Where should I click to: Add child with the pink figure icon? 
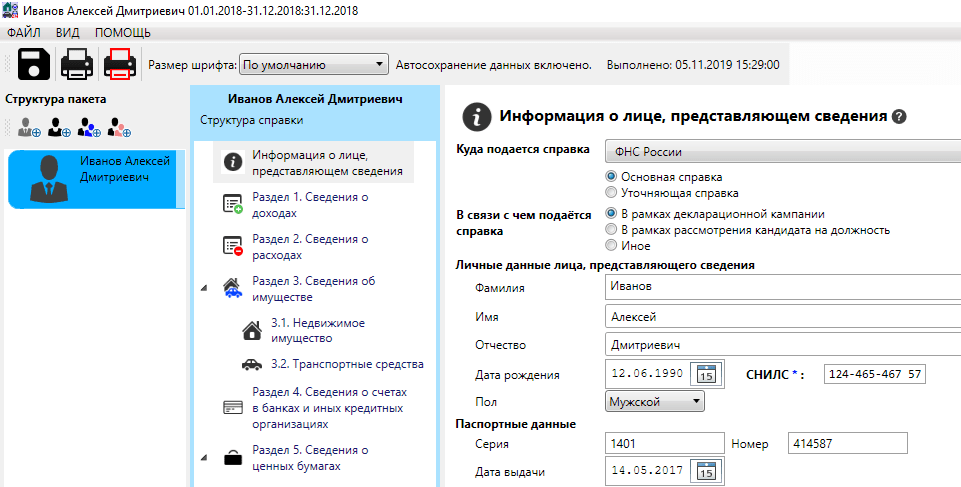click(x=120, y=127)
